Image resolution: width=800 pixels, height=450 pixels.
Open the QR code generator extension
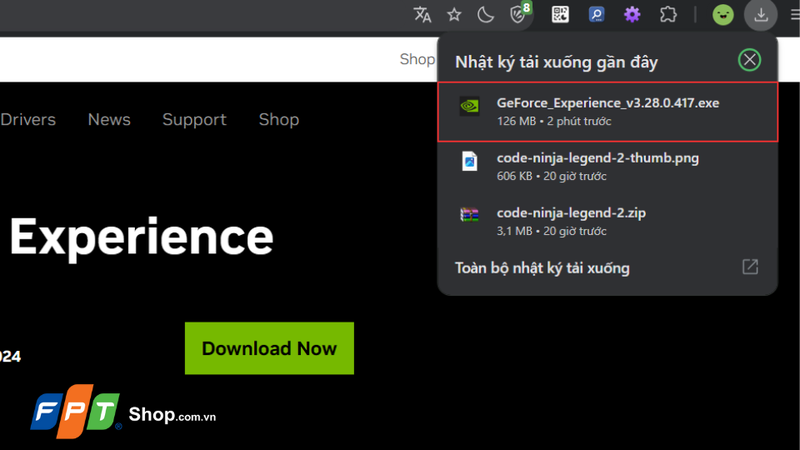(x=560, y=14)
